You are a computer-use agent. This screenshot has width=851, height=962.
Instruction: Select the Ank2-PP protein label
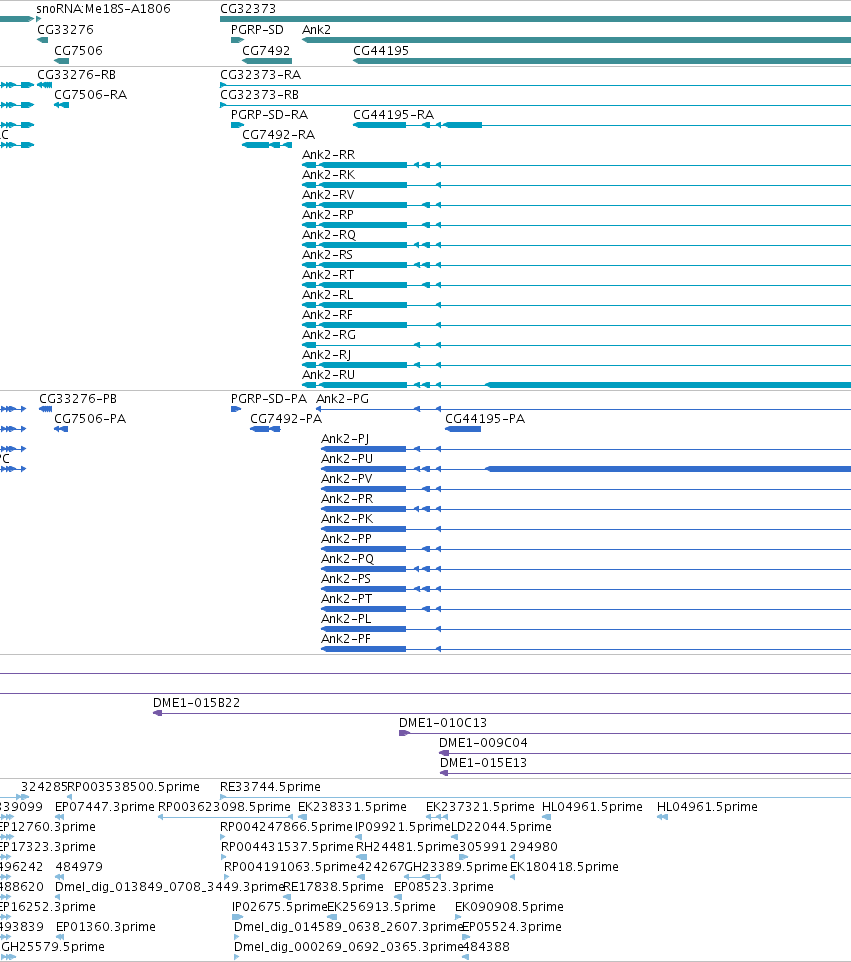346,539
